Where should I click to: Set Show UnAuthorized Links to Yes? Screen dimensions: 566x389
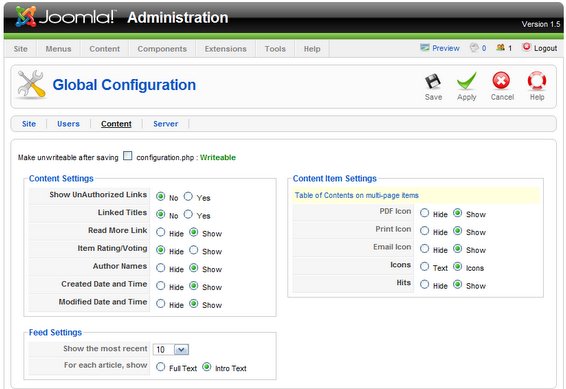[x=188, y=196]
